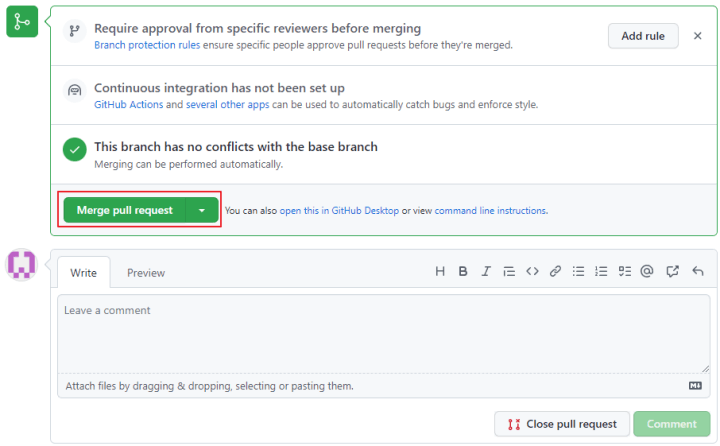720x446 pixels.
Task: View command line instructions link
Action: 490,211
